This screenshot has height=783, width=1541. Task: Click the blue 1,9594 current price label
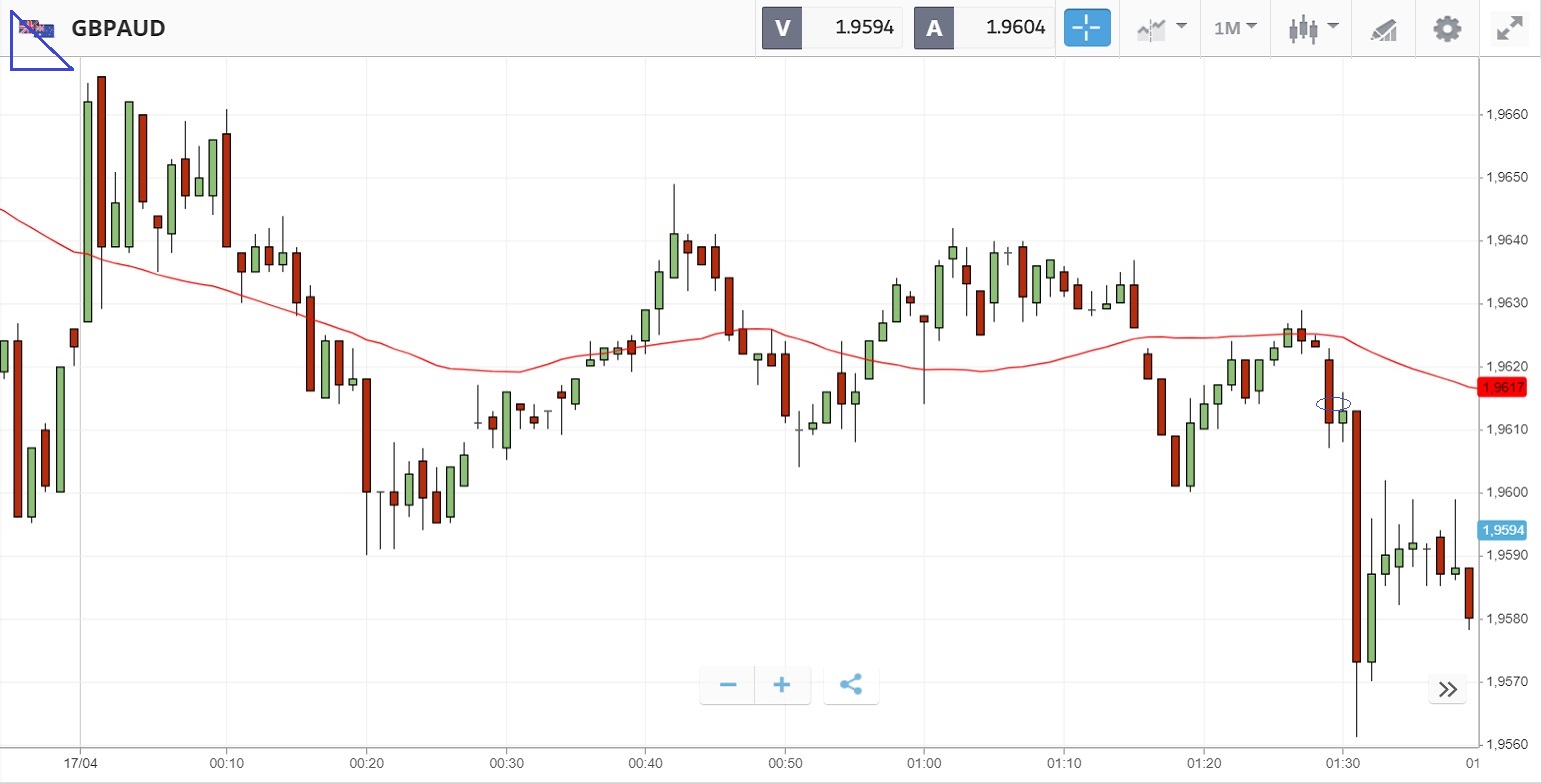tap(1502, 529)
